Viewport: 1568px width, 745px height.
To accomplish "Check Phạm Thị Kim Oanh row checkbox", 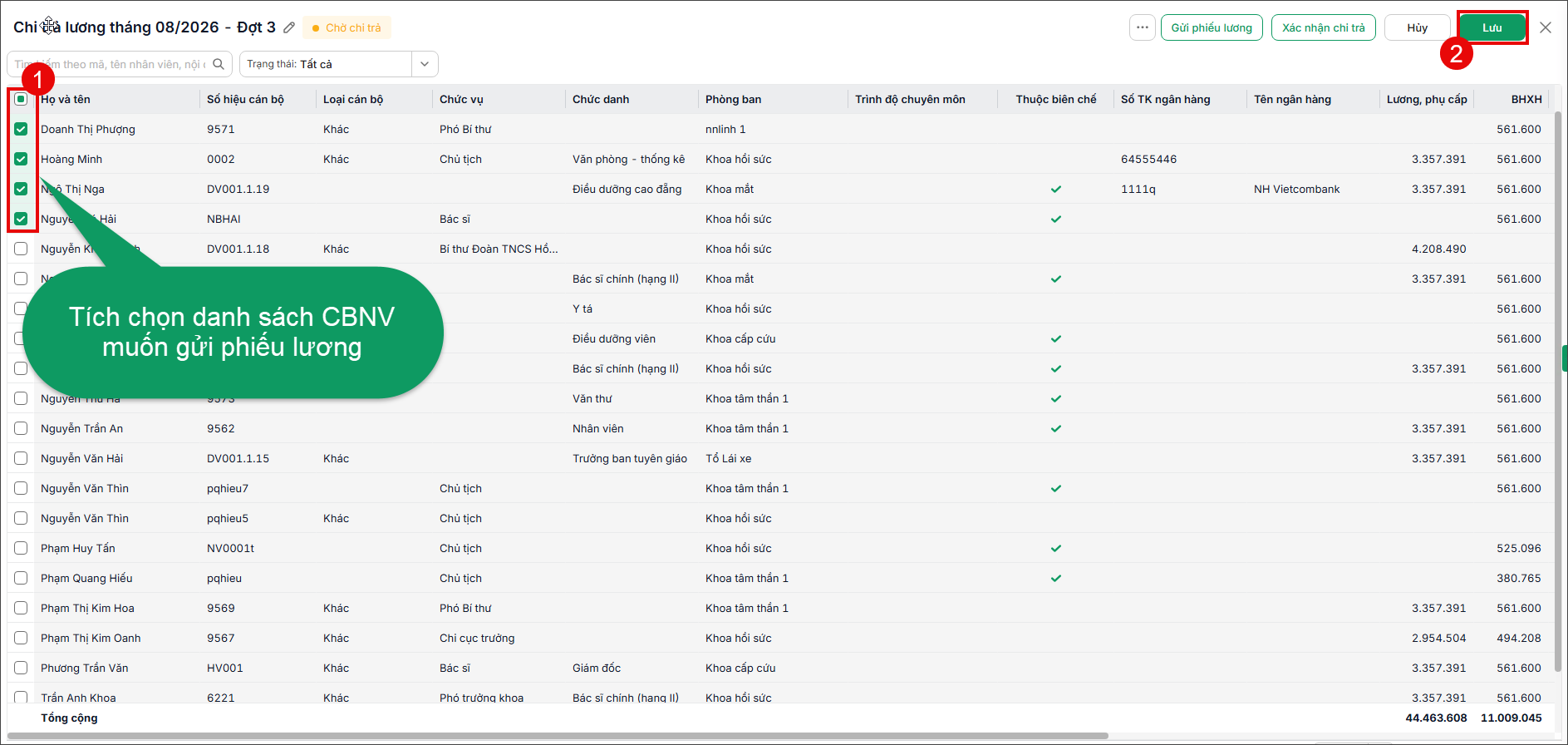I will click(x=21, y=638).
